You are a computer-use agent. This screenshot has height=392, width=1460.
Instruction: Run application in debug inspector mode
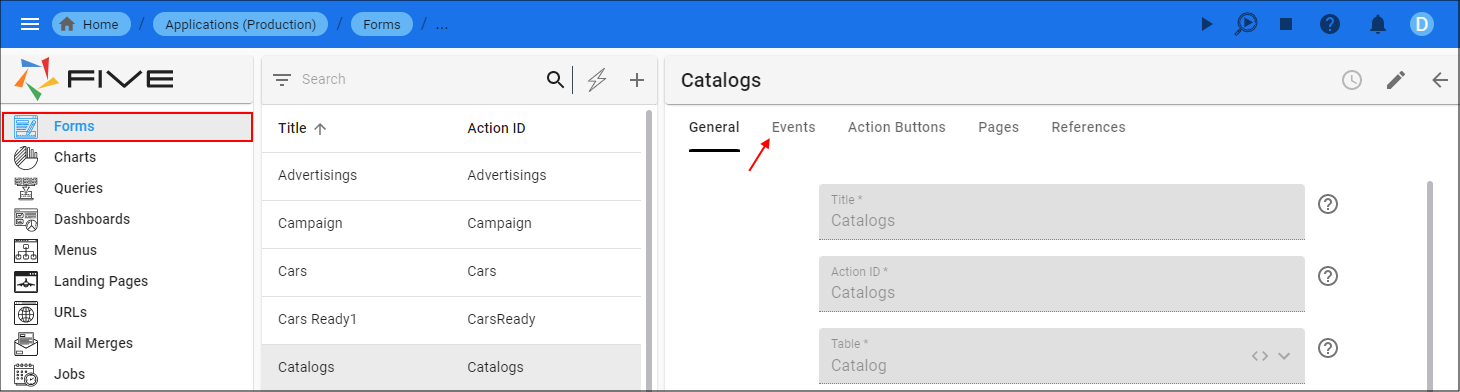coord(1245,24)
